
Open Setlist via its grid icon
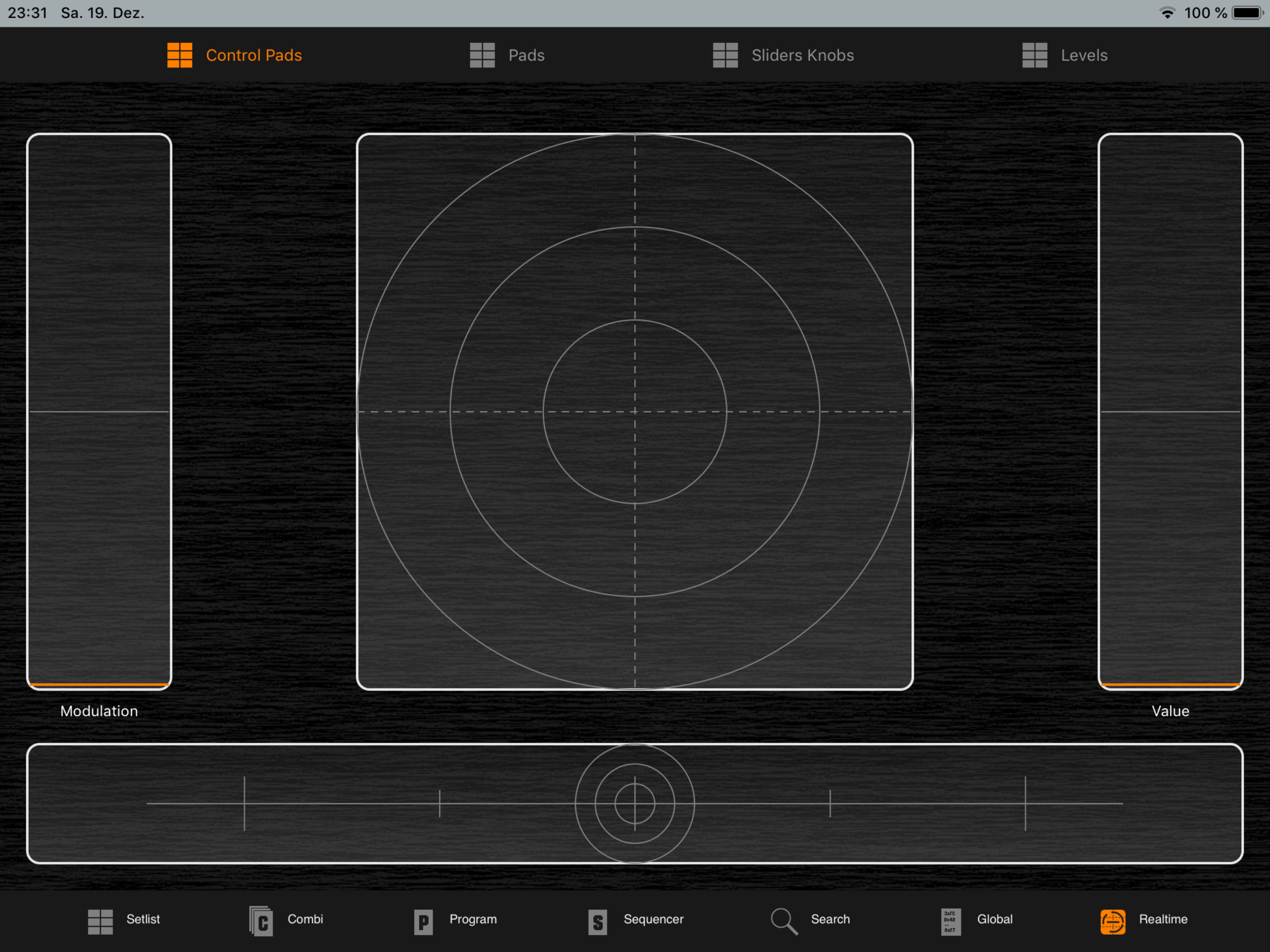pos(100,922)
